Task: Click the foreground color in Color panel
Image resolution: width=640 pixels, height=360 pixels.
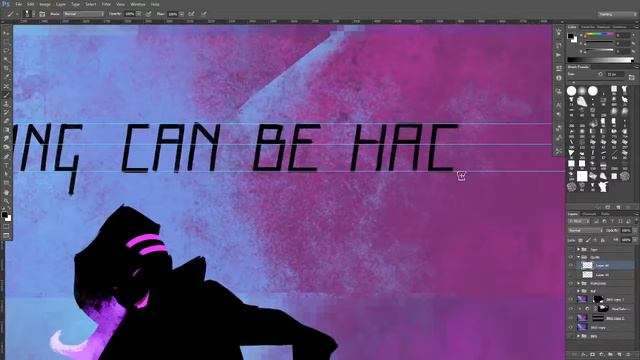Action: click(x=571, y=36)
